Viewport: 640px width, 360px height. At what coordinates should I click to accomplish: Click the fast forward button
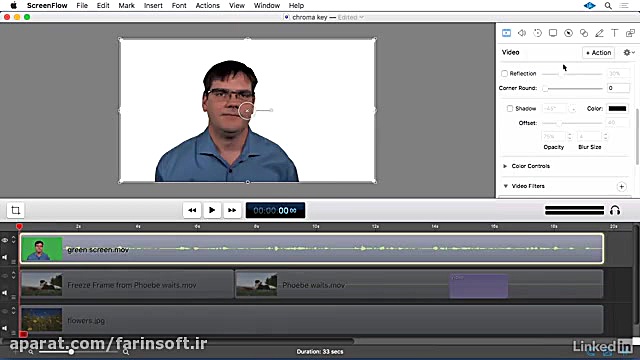[x=232, y=210]
